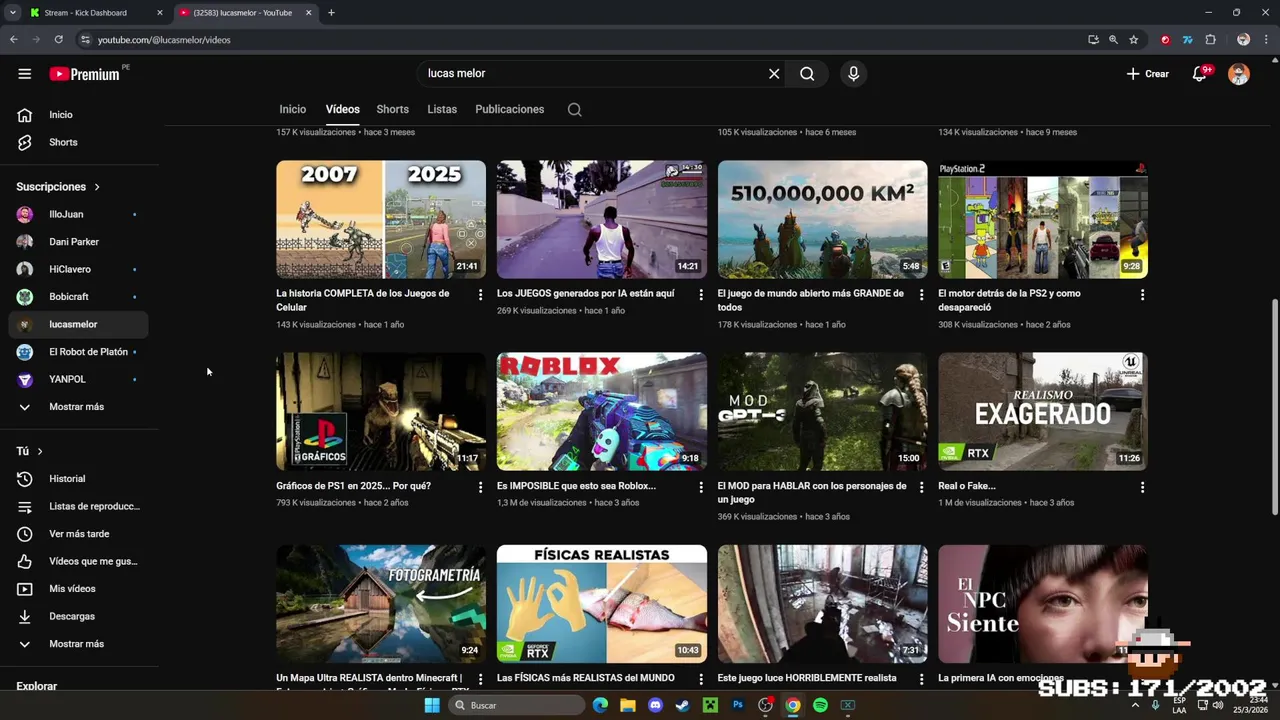Open Historial in sidebar

coord(78,479)
